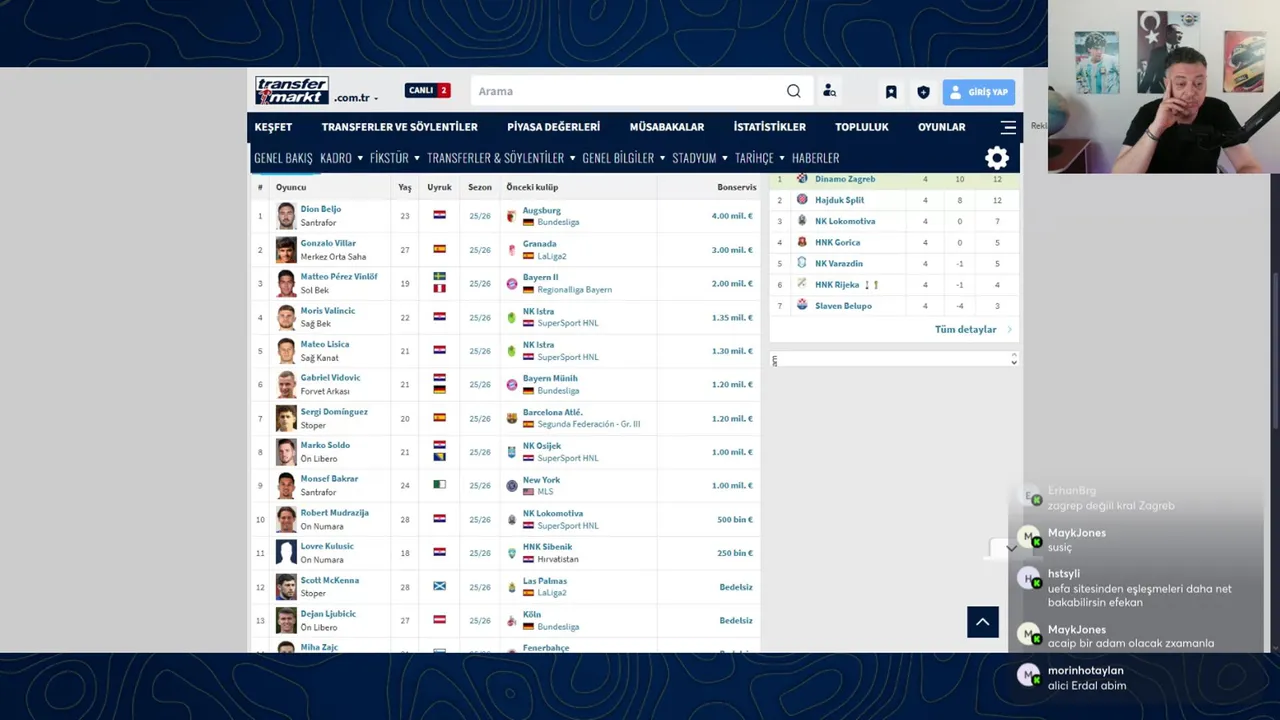Click Scott McKenna player photo
Screen dimensions: 1280x720
coord(286,587)
